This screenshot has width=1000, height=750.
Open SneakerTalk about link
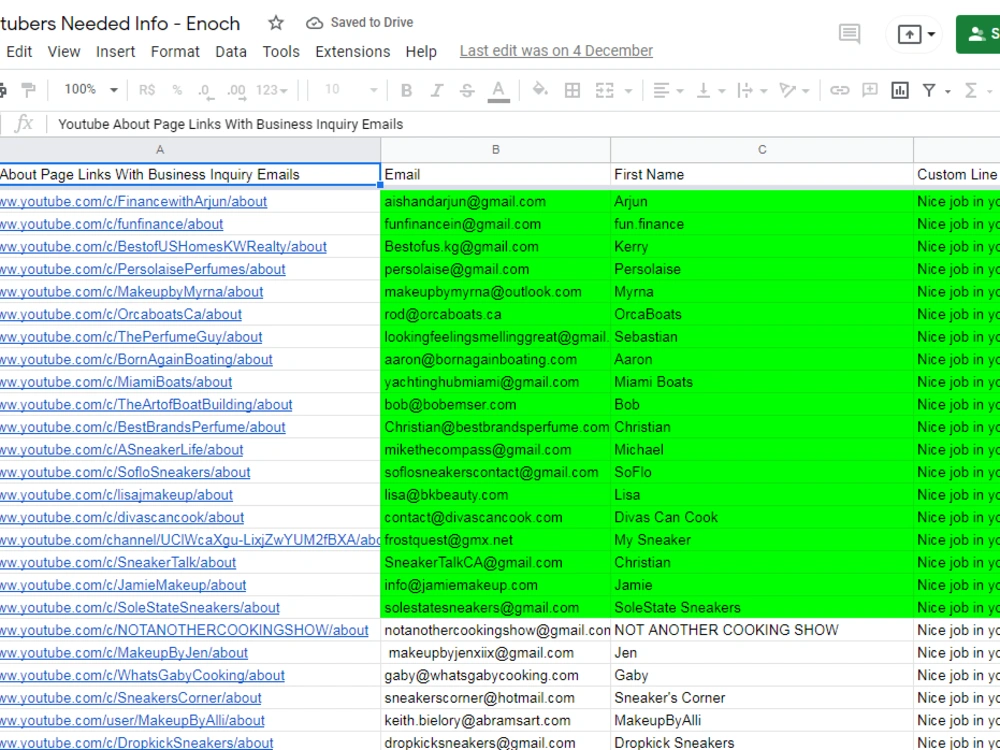point(118,562)
